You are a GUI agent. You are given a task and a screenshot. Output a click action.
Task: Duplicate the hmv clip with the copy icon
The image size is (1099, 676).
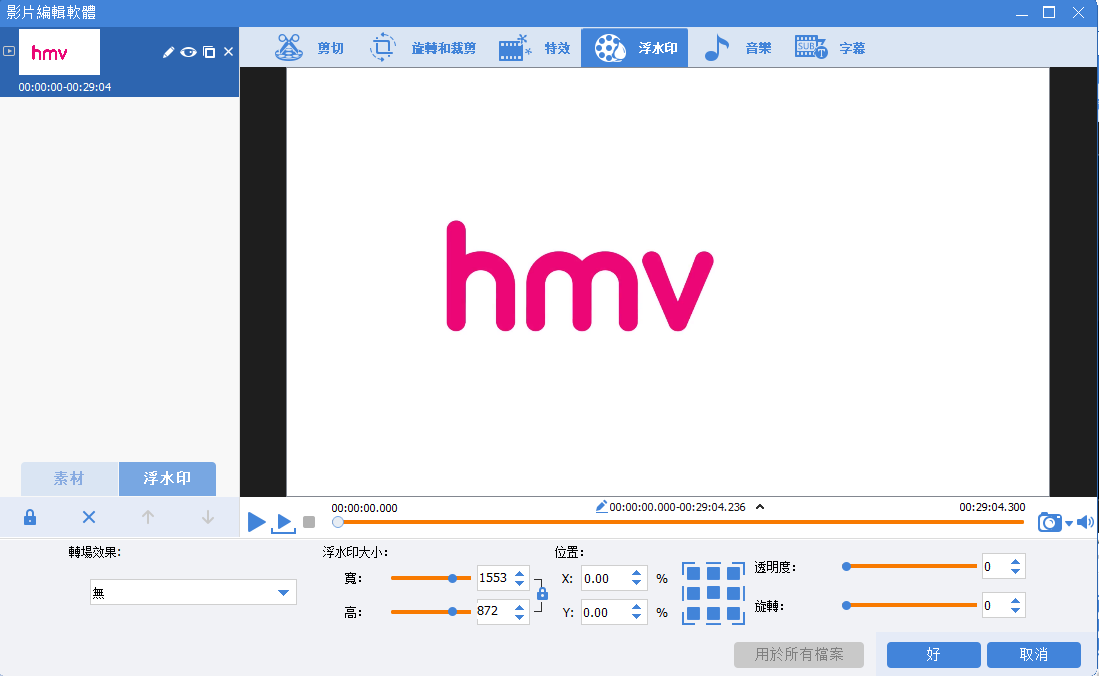click(209, 52)
